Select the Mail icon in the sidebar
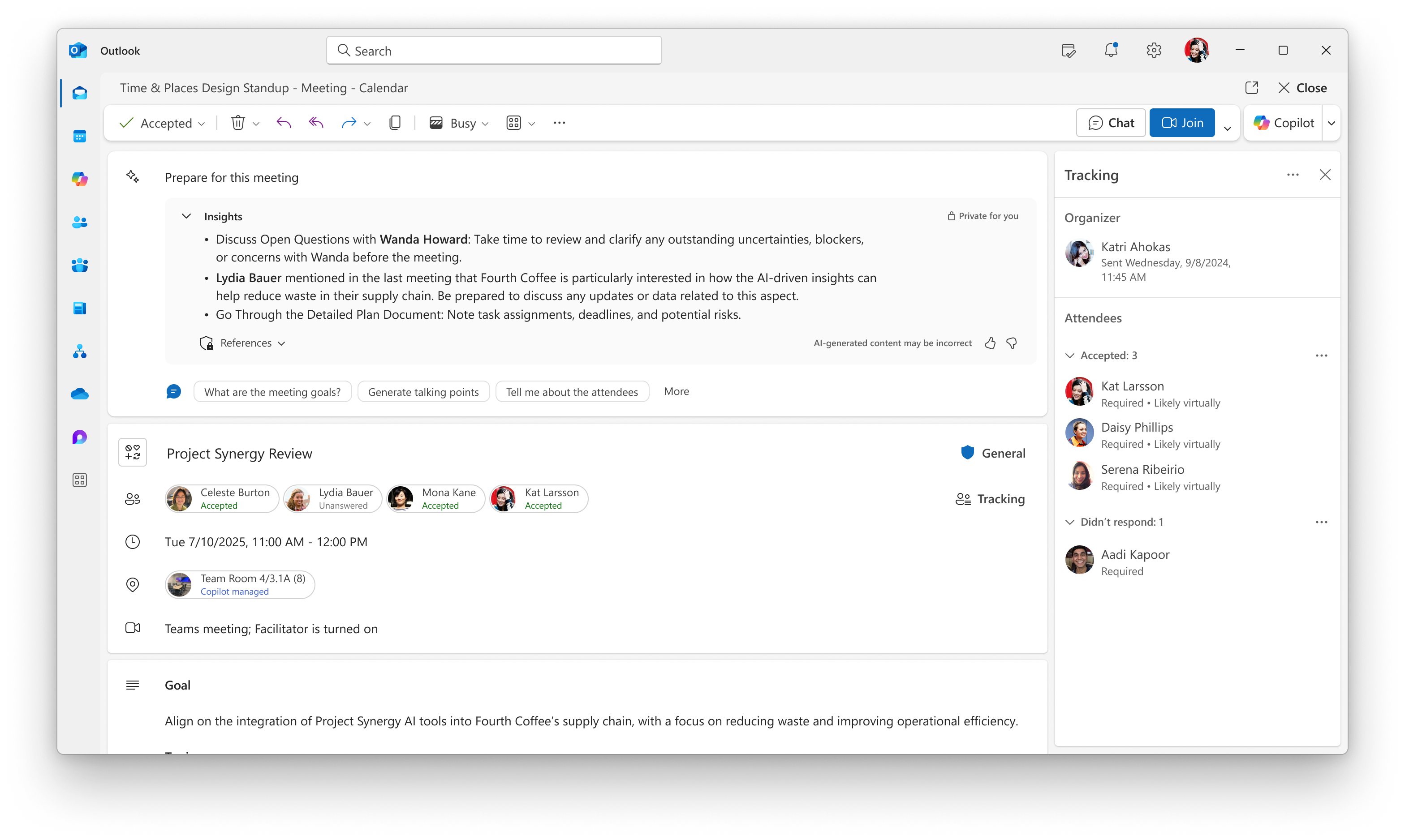Viewport: 1405px width, 840px height. pos(79,93)
